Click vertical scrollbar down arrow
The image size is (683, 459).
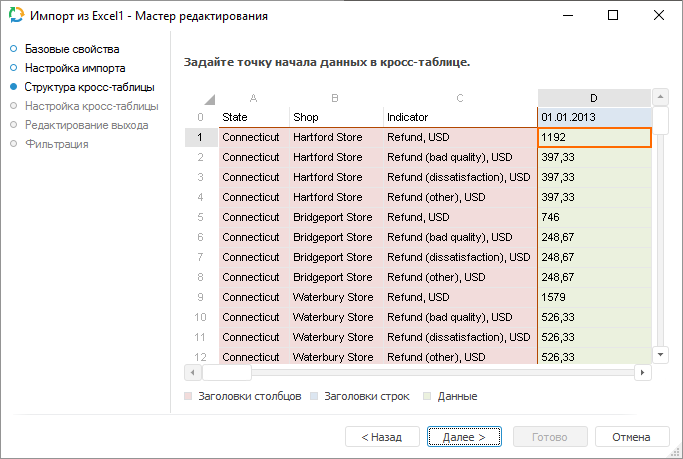[660, 354]
